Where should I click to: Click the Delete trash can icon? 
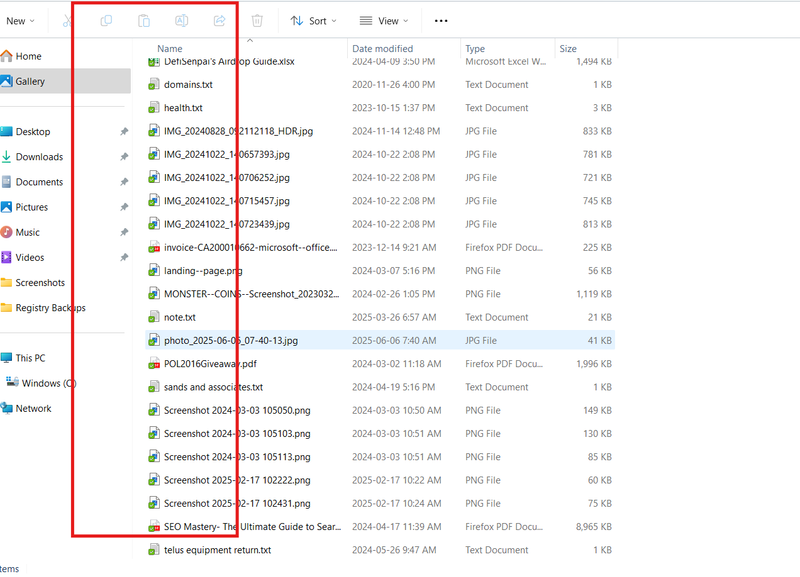(257, 21)
